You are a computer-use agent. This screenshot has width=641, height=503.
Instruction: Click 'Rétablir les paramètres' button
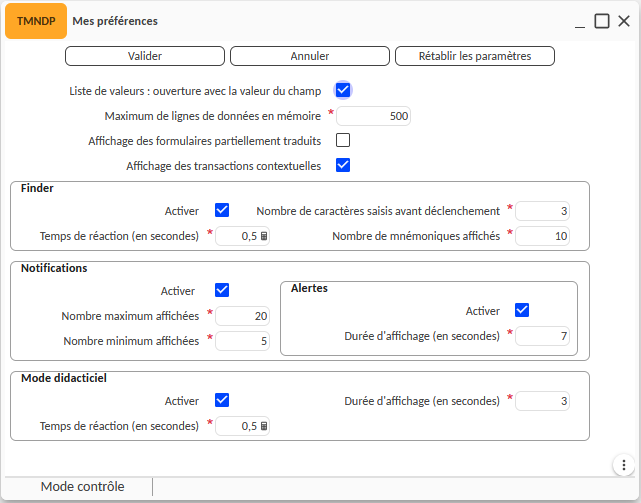tap(475, 57)
